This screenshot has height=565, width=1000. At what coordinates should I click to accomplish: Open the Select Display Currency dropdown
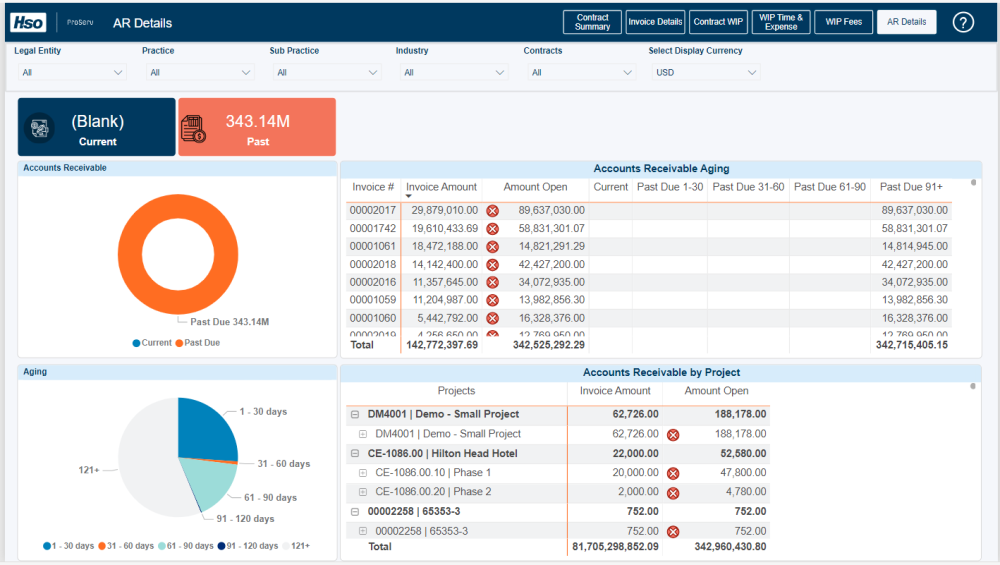coord(704,72)
